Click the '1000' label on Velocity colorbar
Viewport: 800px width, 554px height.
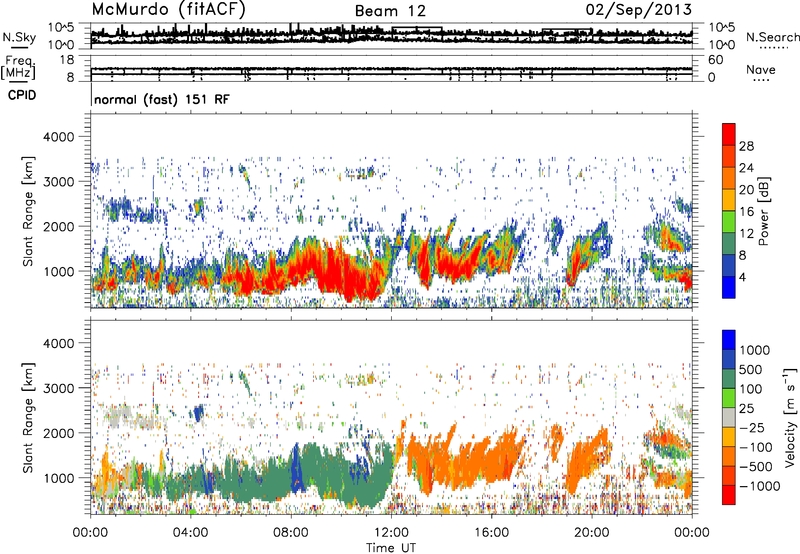754,350
